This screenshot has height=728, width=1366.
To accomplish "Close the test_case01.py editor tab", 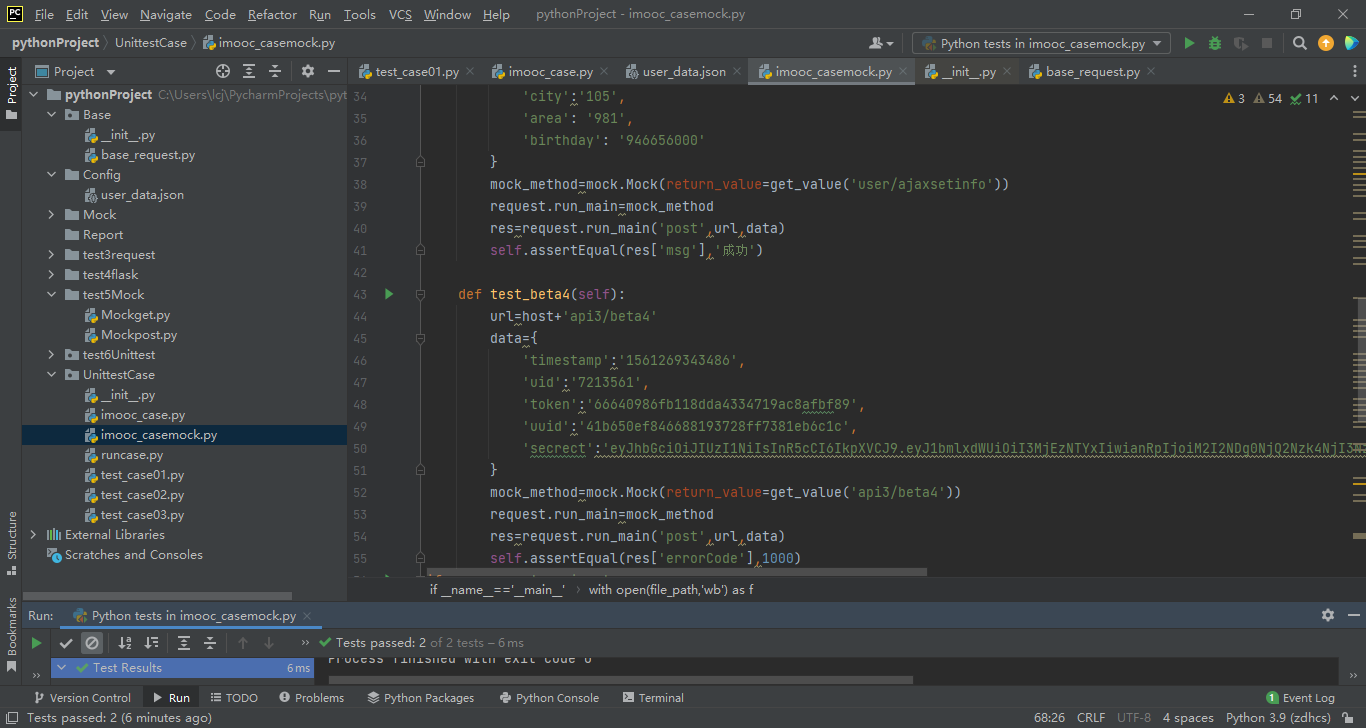I will click(472, 71).
